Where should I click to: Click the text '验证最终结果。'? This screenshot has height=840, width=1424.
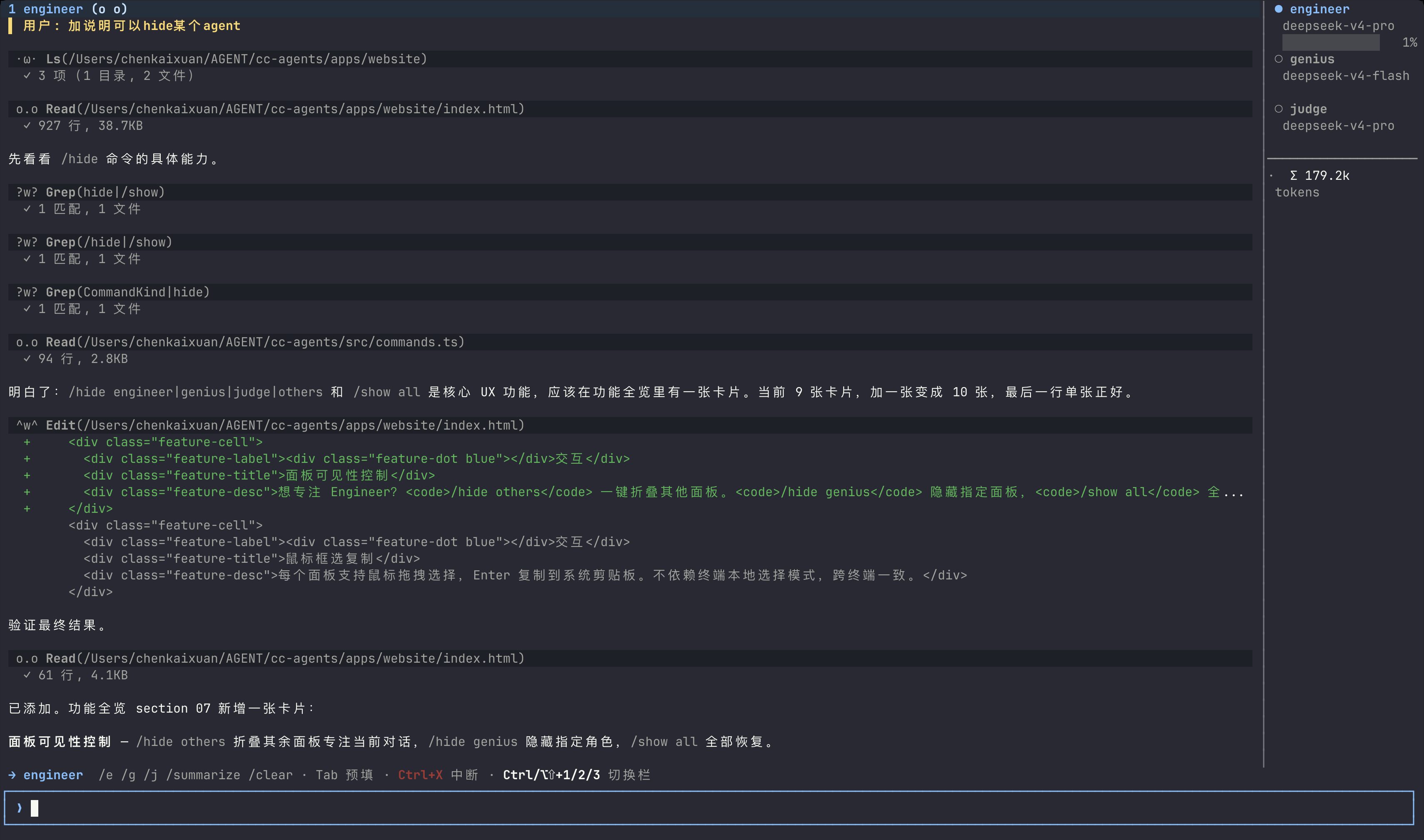57,626
